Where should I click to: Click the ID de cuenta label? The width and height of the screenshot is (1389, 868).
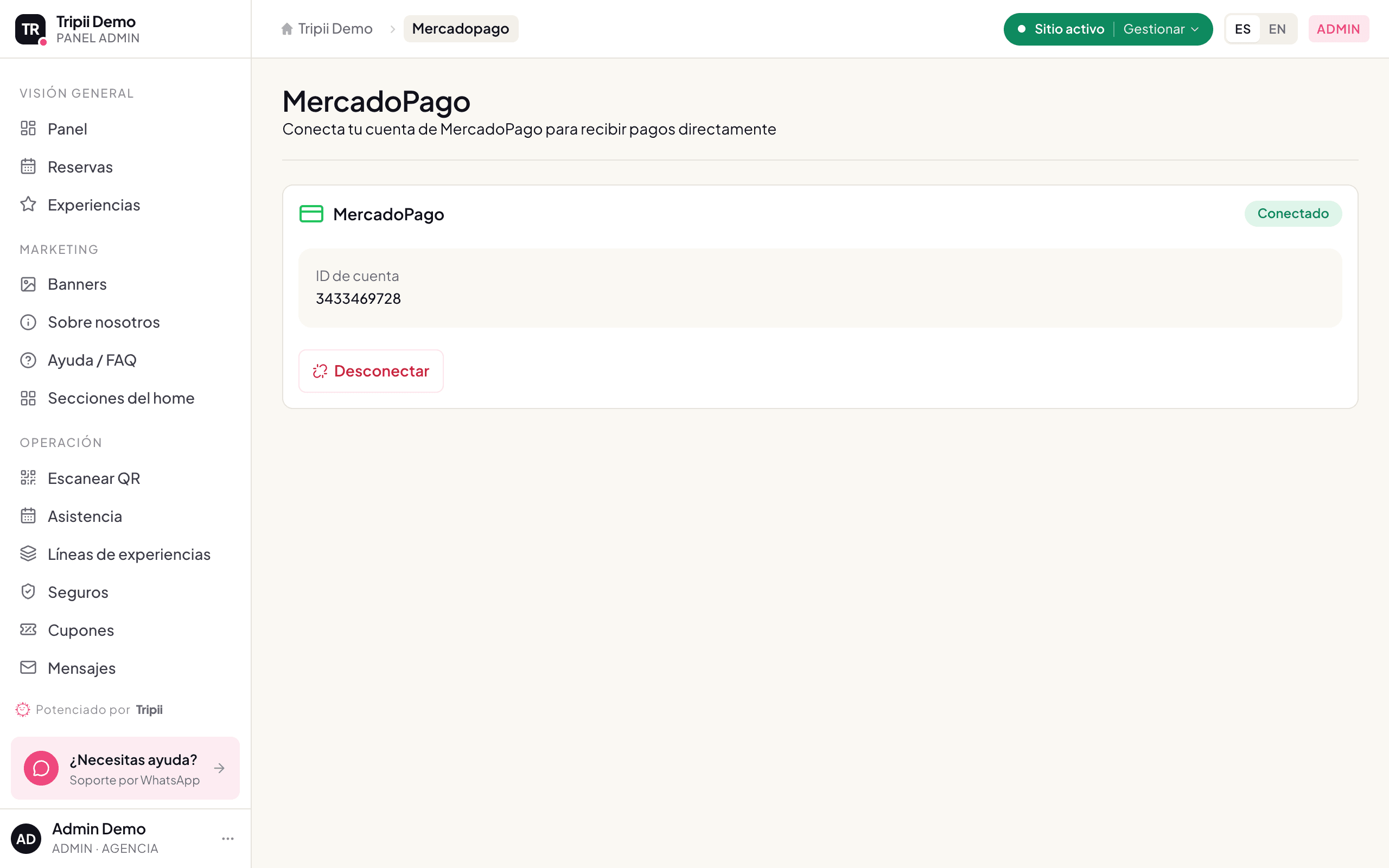coord(357,276)
